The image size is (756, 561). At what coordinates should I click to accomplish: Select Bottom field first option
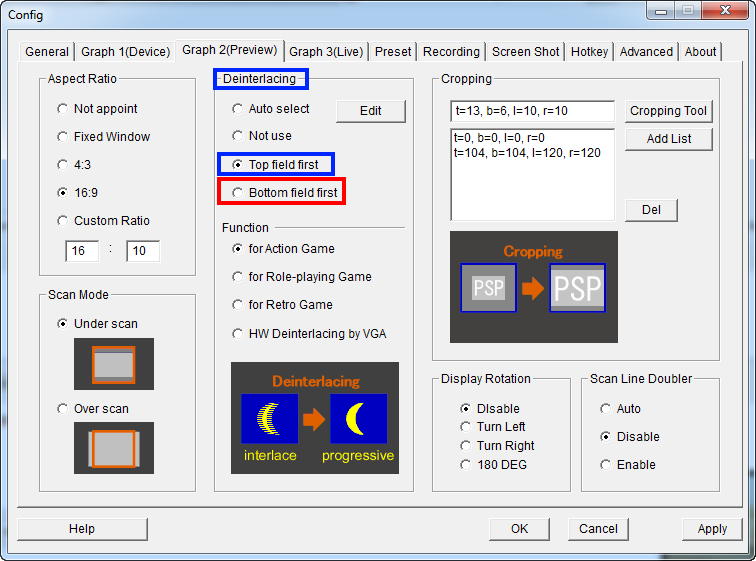(x=284, y=193)
